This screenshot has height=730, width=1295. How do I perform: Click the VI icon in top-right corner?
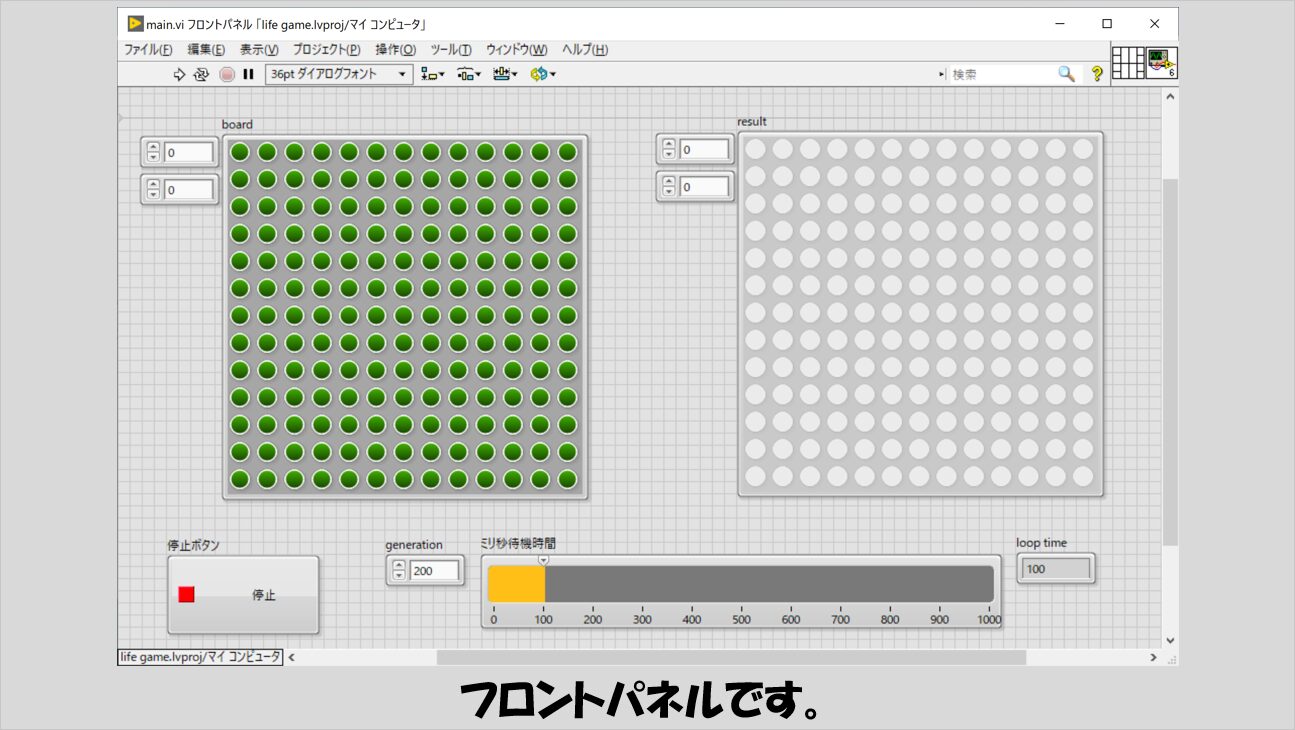tap(1162, 63)
